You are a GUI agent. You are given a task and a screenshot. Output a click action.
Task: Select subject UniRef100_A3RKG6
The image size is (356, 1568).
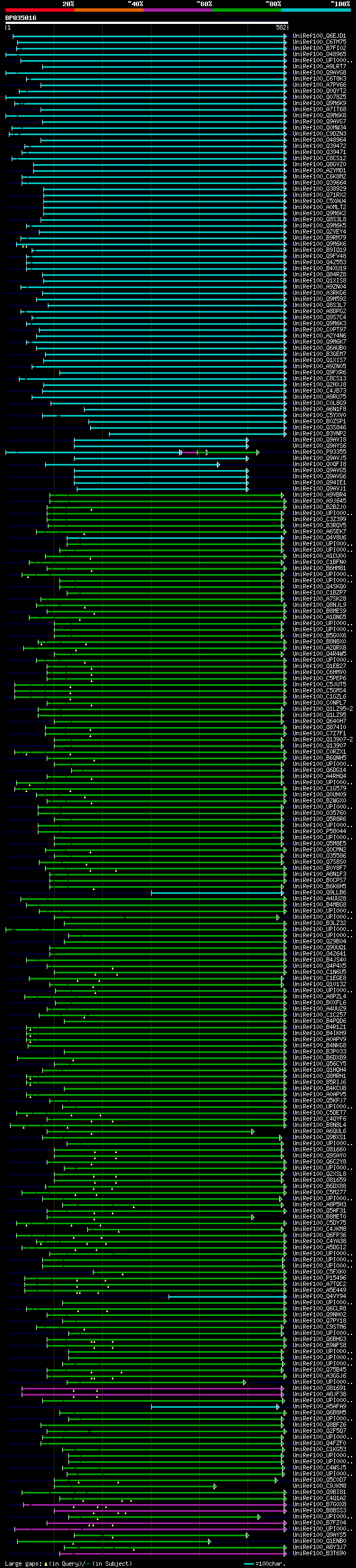click(319, 293)
